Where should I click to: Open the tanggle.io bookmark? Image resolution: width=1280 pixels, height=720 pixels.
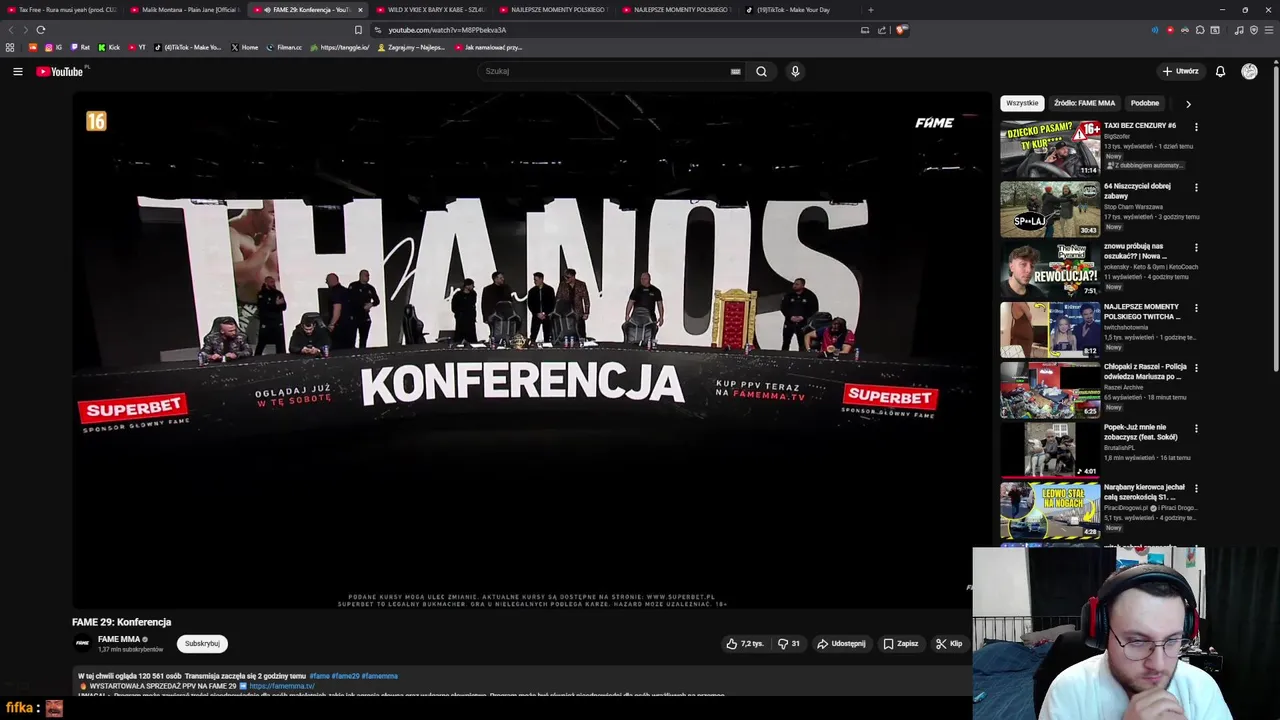click(340, 47)
